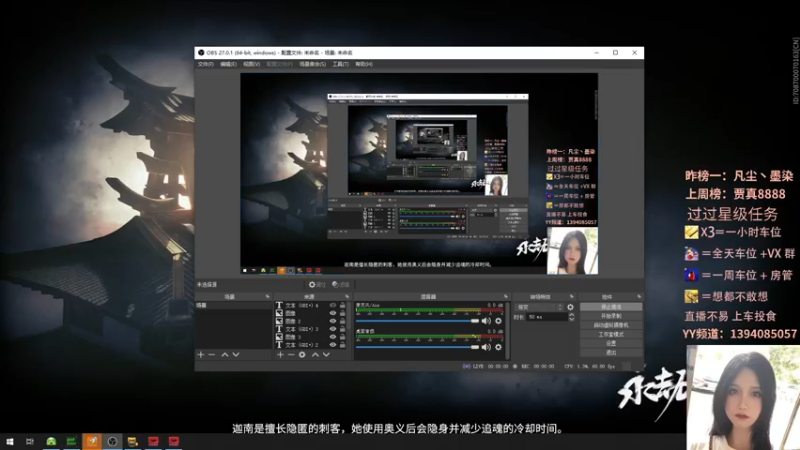Open Task View on the taskbar
Viewport: 800px width, 450px height.
pyautogui.click(x=30, y=441)
